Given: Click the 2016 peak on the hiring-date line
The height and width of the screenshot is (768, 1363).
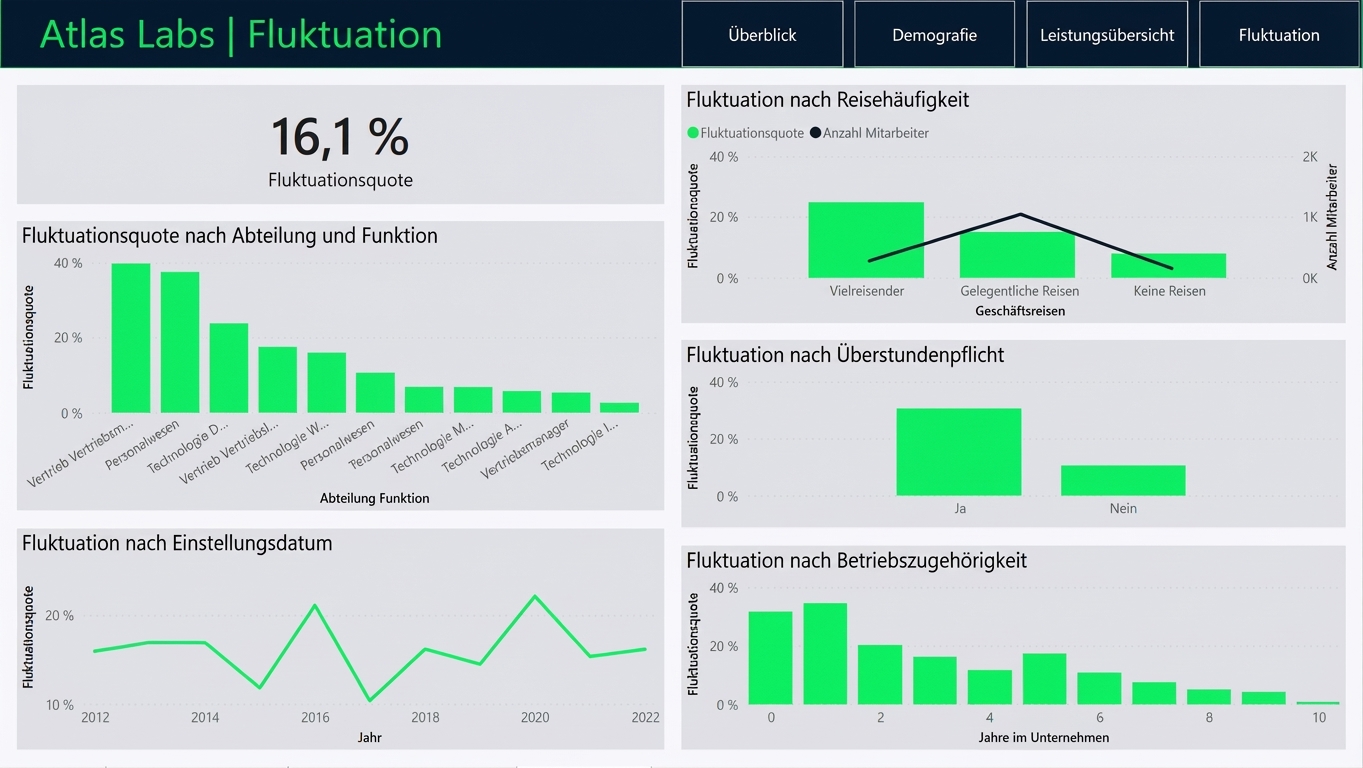Looking at the screenshot, I should (x=315, y=605).
